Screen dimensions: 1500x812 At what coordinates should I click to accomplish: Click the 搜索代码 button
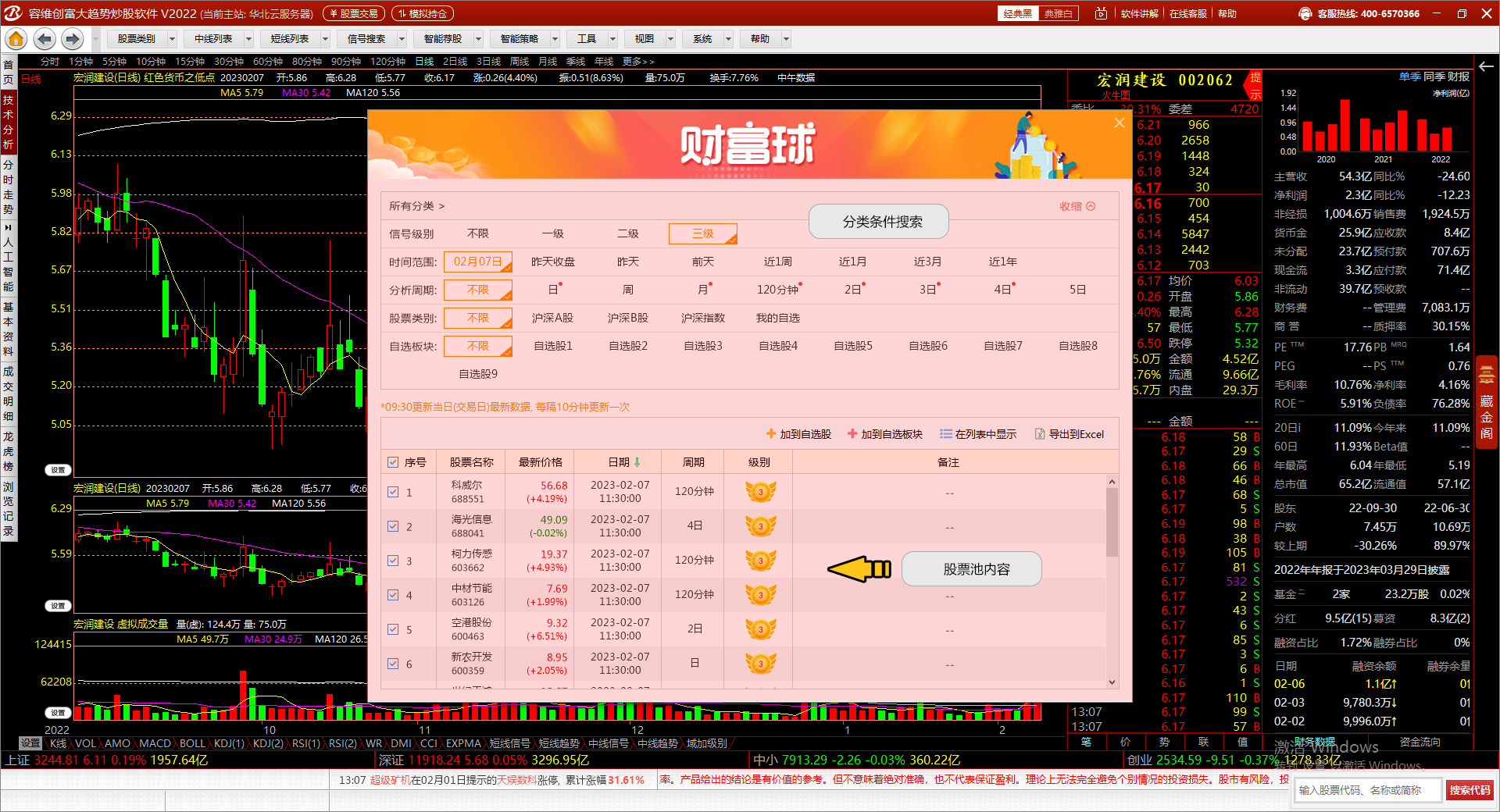tap(1470, 790)
